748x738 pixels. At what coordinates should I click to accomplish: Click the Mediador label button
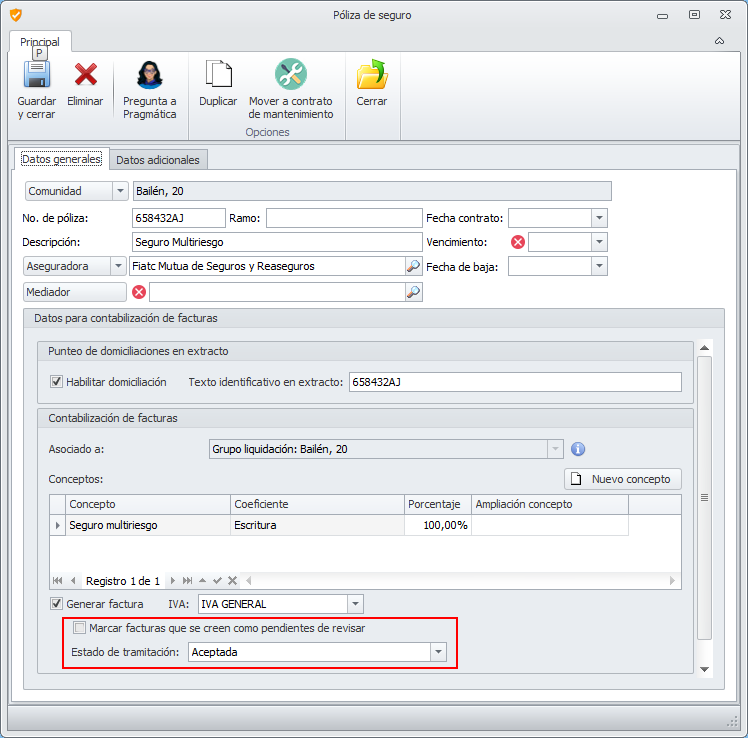[x=75, y=292]
